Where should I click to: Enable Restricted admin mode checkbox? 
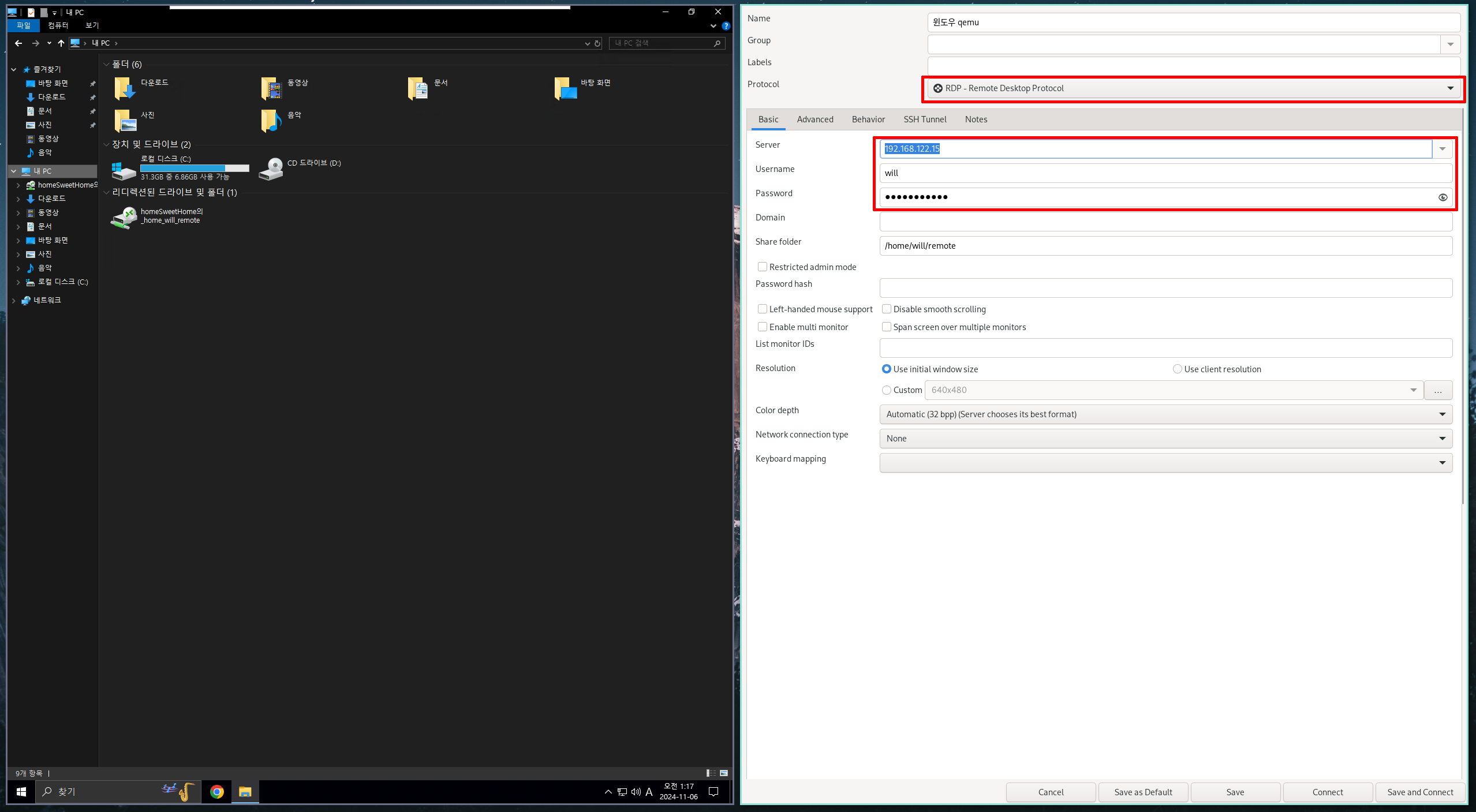click(x=763, y=267)
